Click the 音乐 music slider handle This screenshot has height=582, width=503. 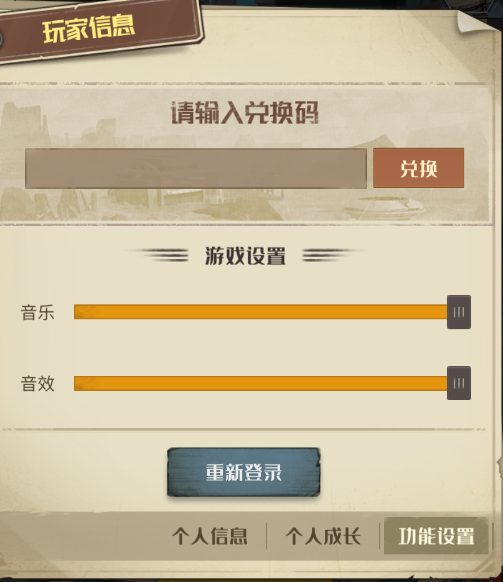(459, 312)
